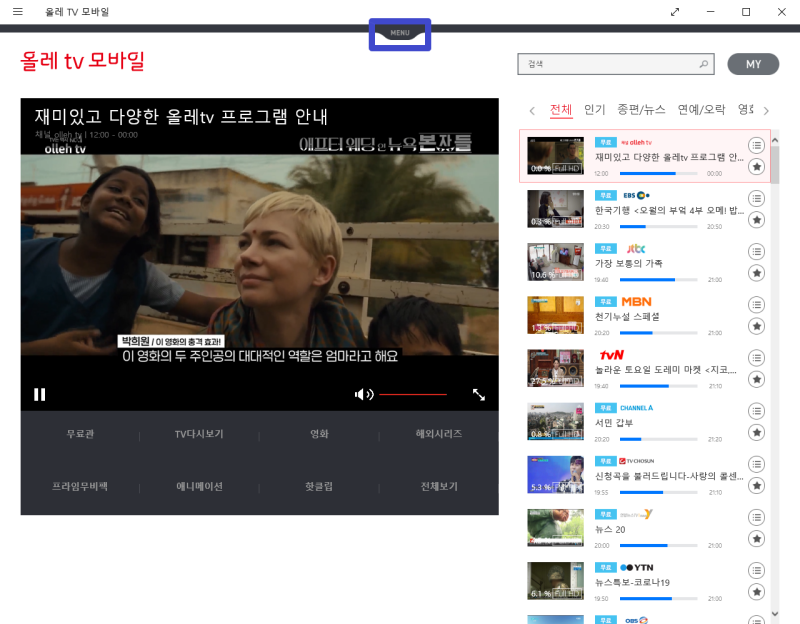Star the tvN 놀라운 토요일 channel

point(755,380)
